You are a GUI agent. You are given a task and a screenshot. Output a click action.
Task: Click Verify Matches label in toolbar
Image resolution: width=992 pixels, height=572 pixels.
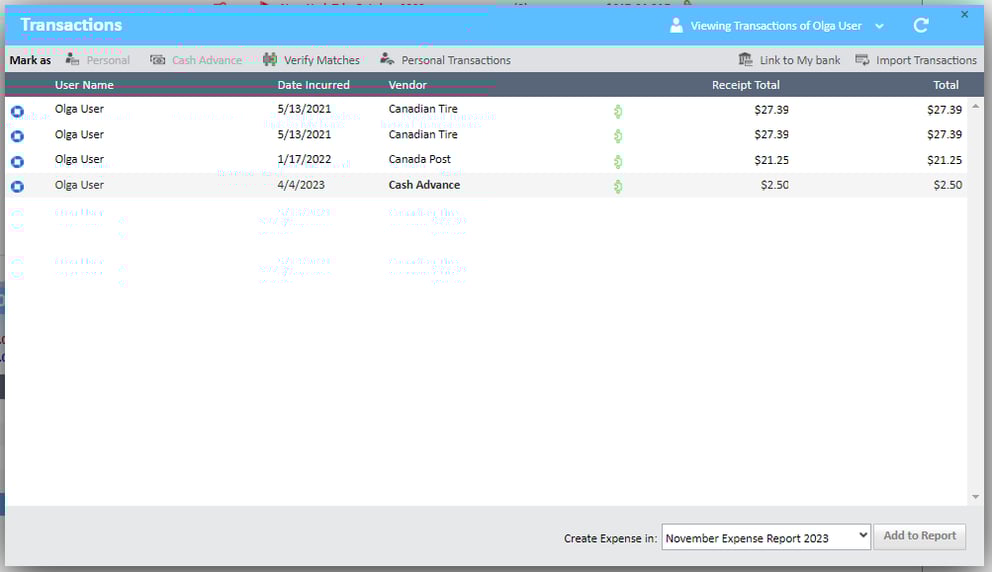click(321, 60)
